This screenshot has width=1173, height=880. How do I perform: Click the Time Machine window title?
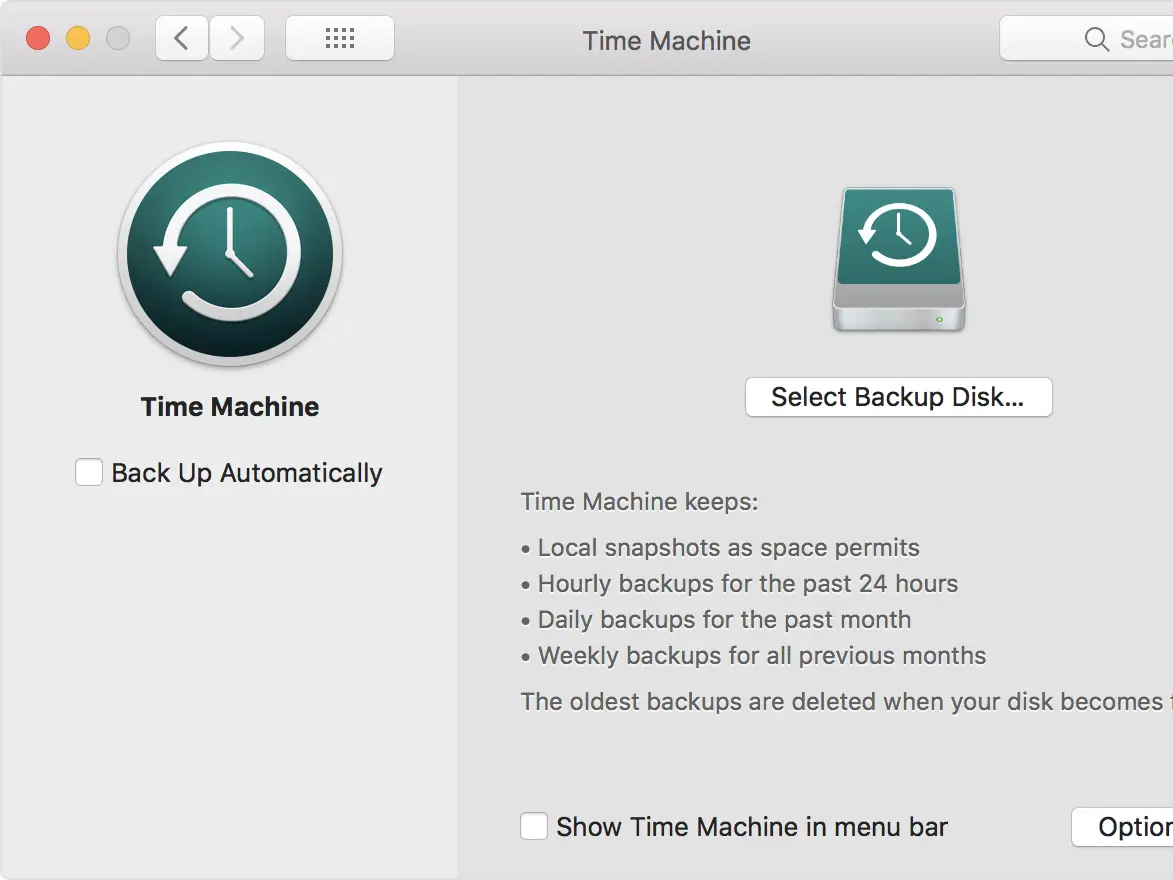[667, 40]
